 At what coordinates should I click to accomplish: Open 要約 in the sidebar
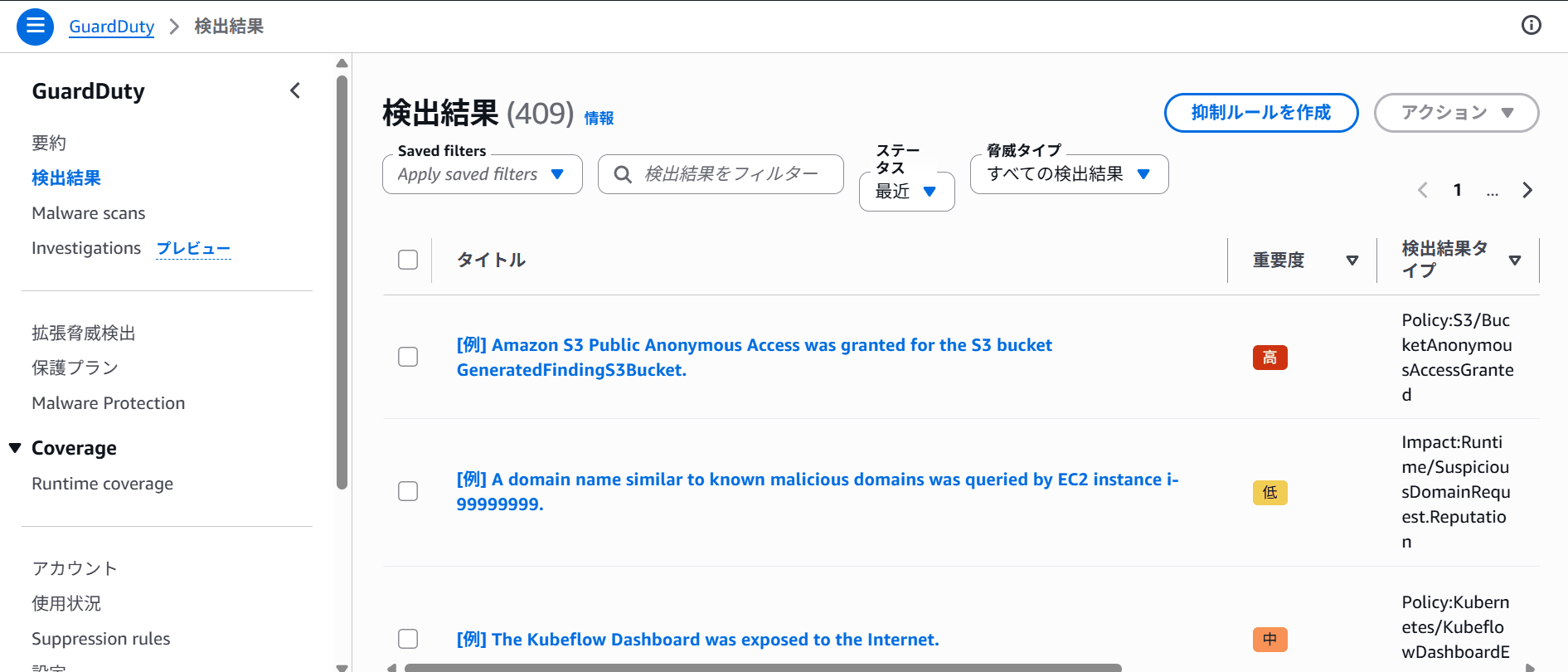click(49, 143)
